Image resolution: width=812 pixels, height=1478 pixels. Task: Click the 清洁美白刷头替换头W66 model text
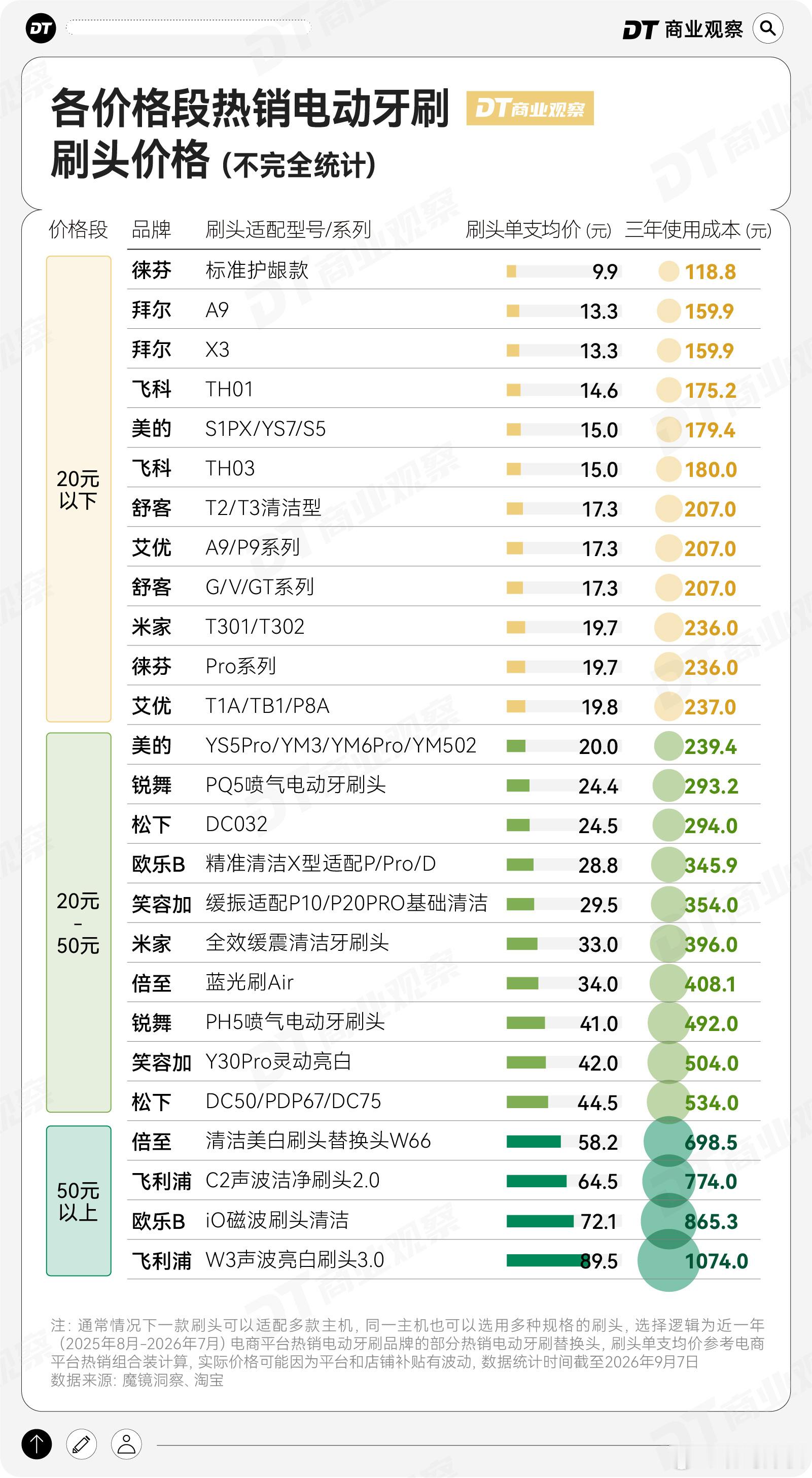317,1141
